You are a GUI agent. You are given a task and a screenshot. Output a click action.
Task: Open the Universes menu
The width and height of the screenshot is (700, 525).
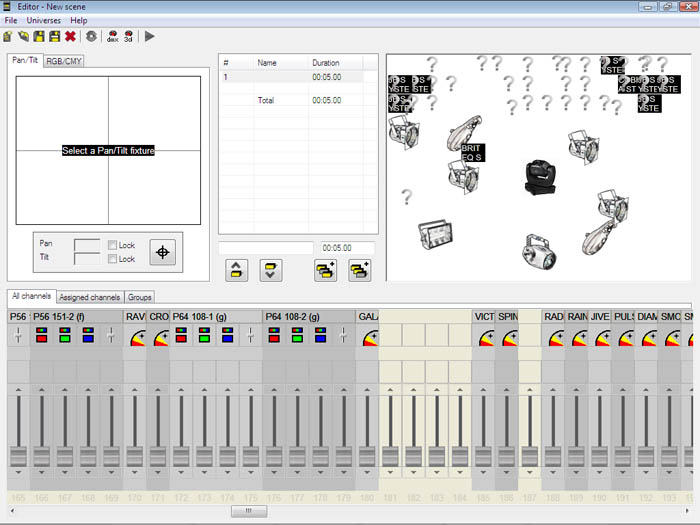click(x=43, y=20)
